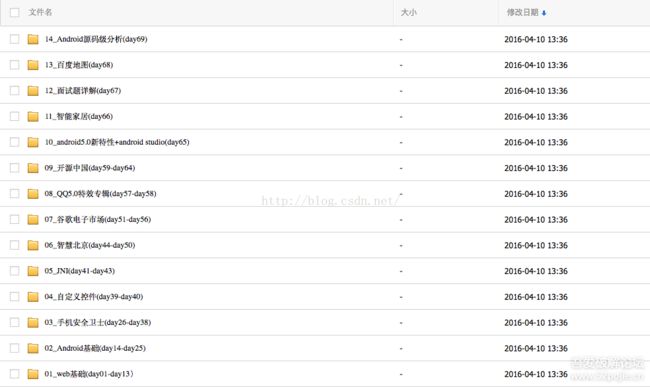Select checkbox of 06_智慧北京(day44-day50)
The height and width of the screenshot is (387, 650).
point(15,245)
